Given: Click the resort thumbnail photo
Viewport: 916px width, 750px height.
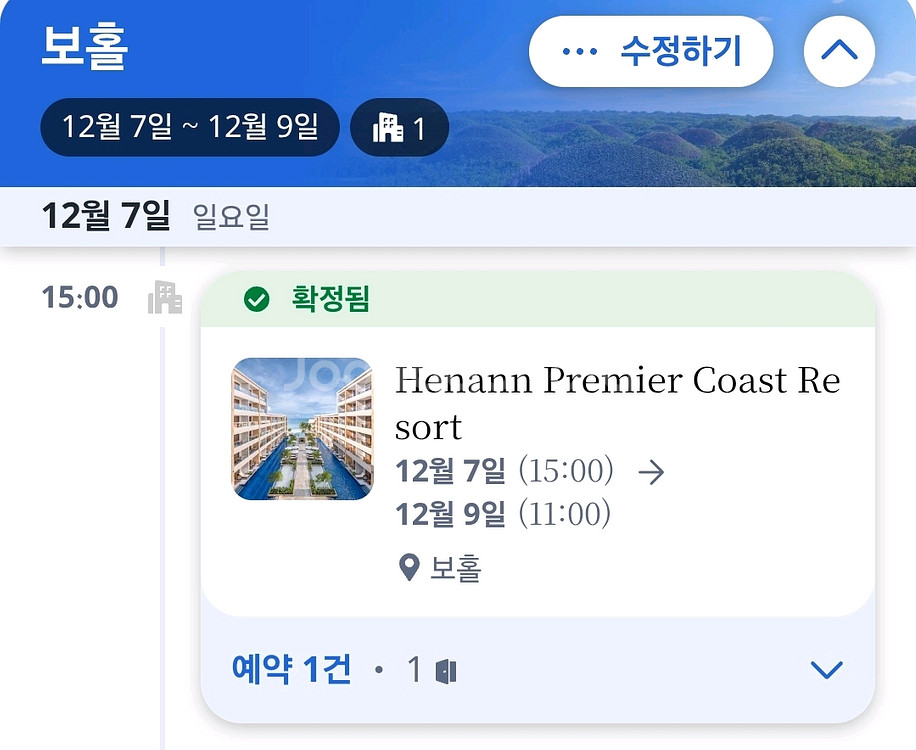Looking at the screenshot, I should pyautogui.click(x=302, y=428).
